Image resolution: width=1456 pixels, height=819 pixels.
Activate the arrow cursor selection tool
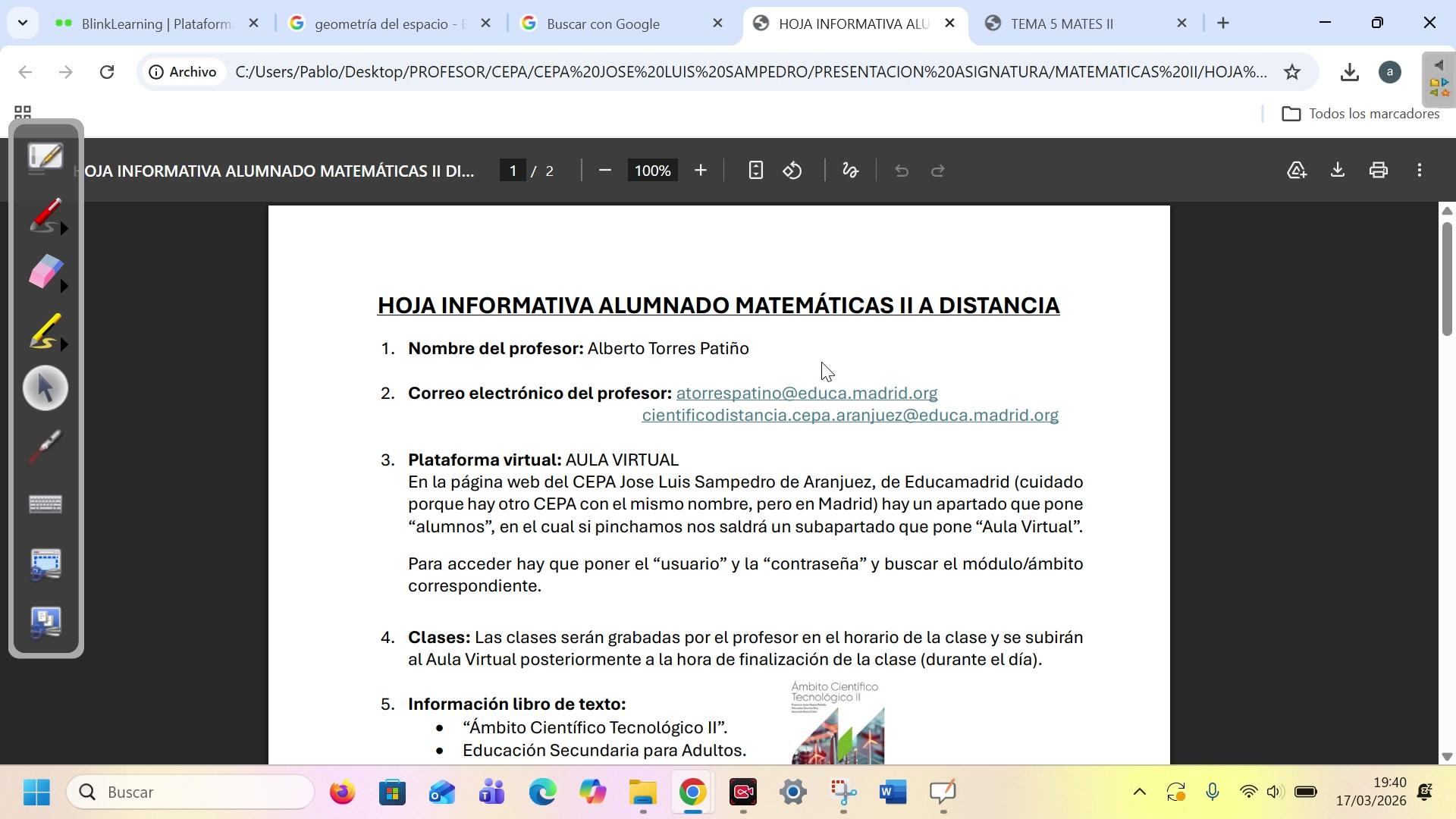click(x=45, y=388)
